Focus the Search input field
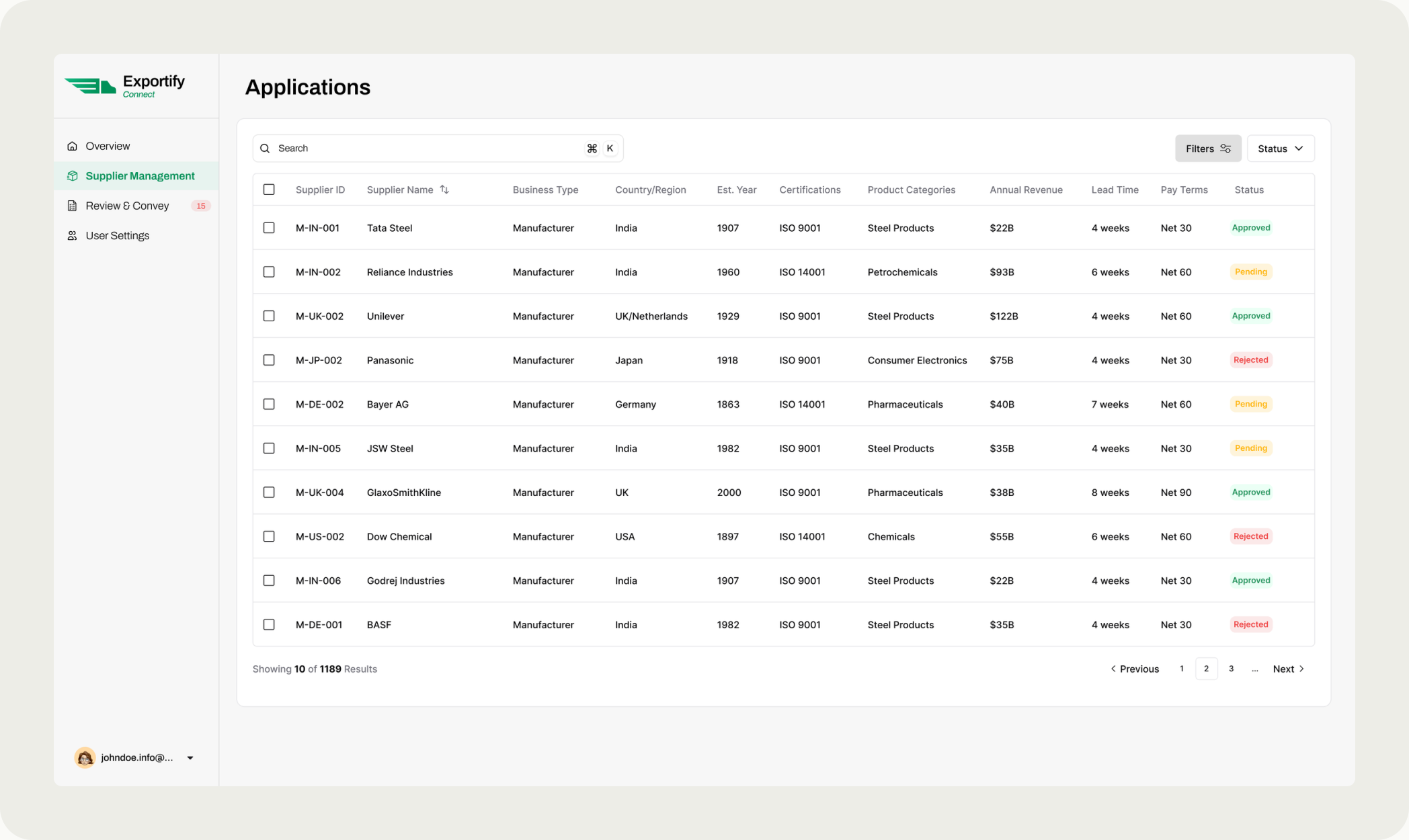The height and width of the screenshot is (840, 1409). coord(438,149)
